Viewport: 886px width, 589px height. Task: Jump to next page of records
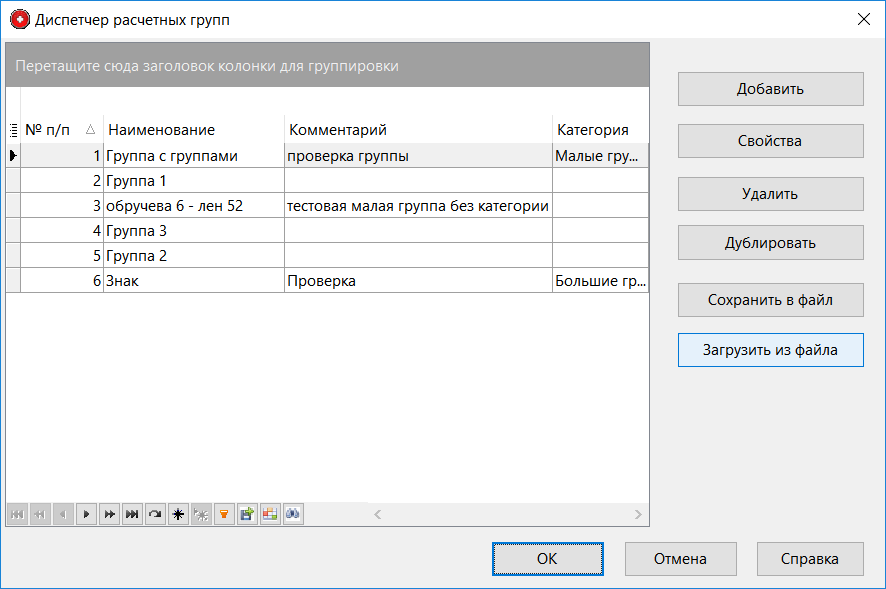[110, 514]
